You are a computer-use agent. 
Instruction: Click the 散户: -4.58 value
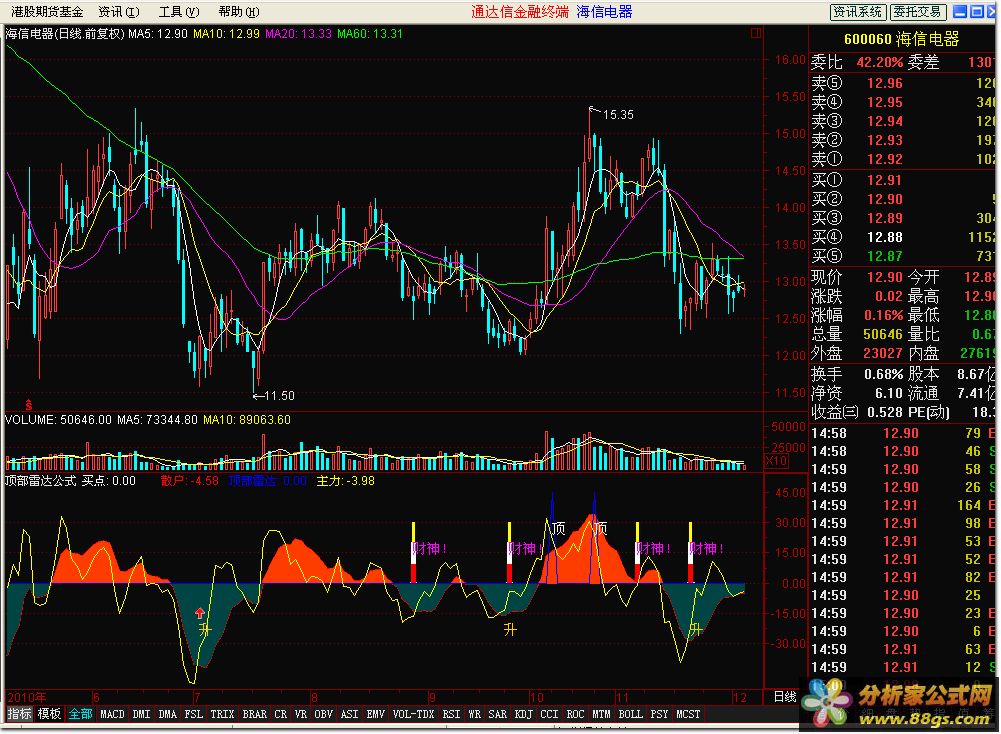tap(190, 481)
